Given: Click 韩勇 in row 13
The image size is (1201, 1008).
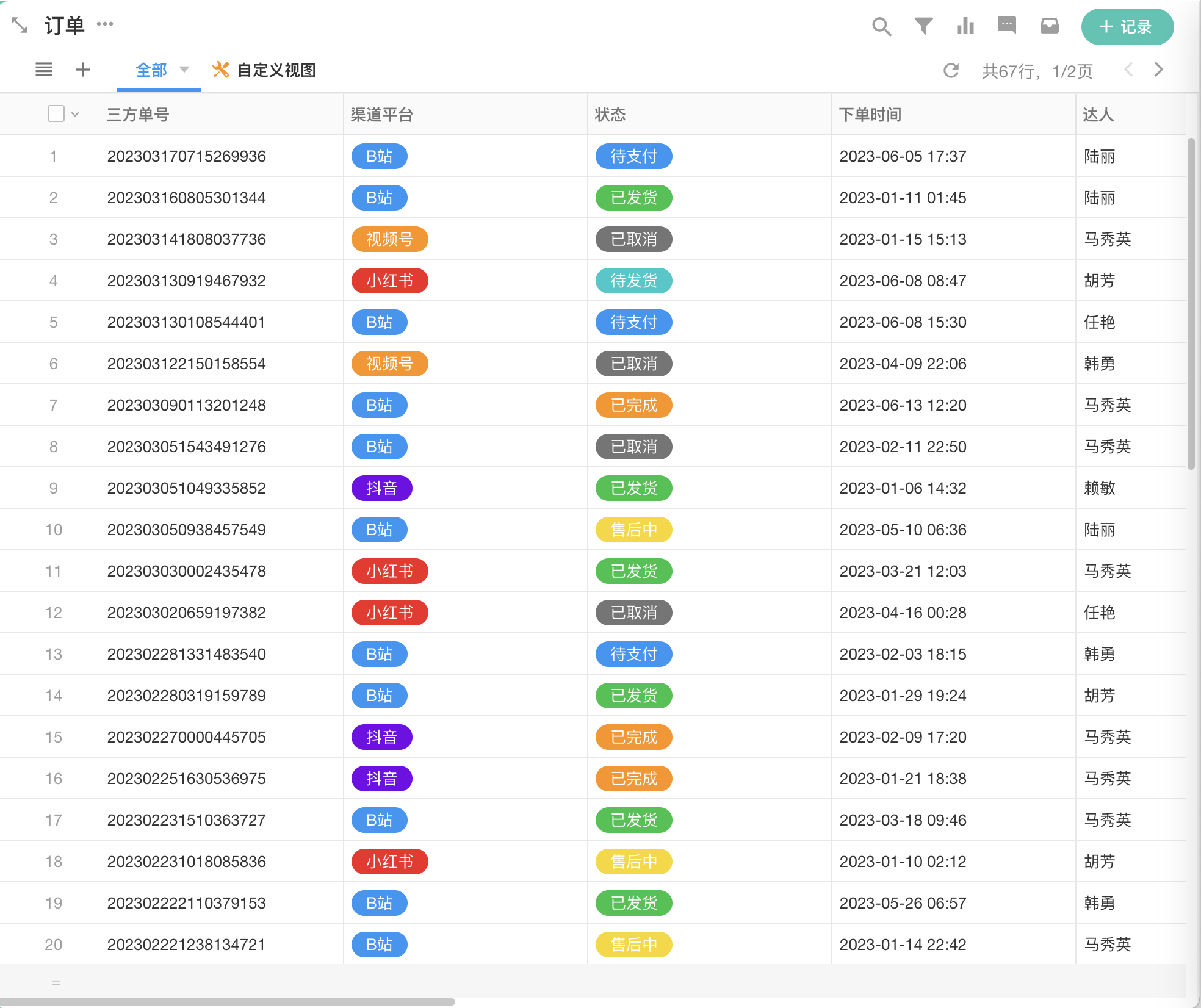Looking at the screenshot, I should [1100, 654].
